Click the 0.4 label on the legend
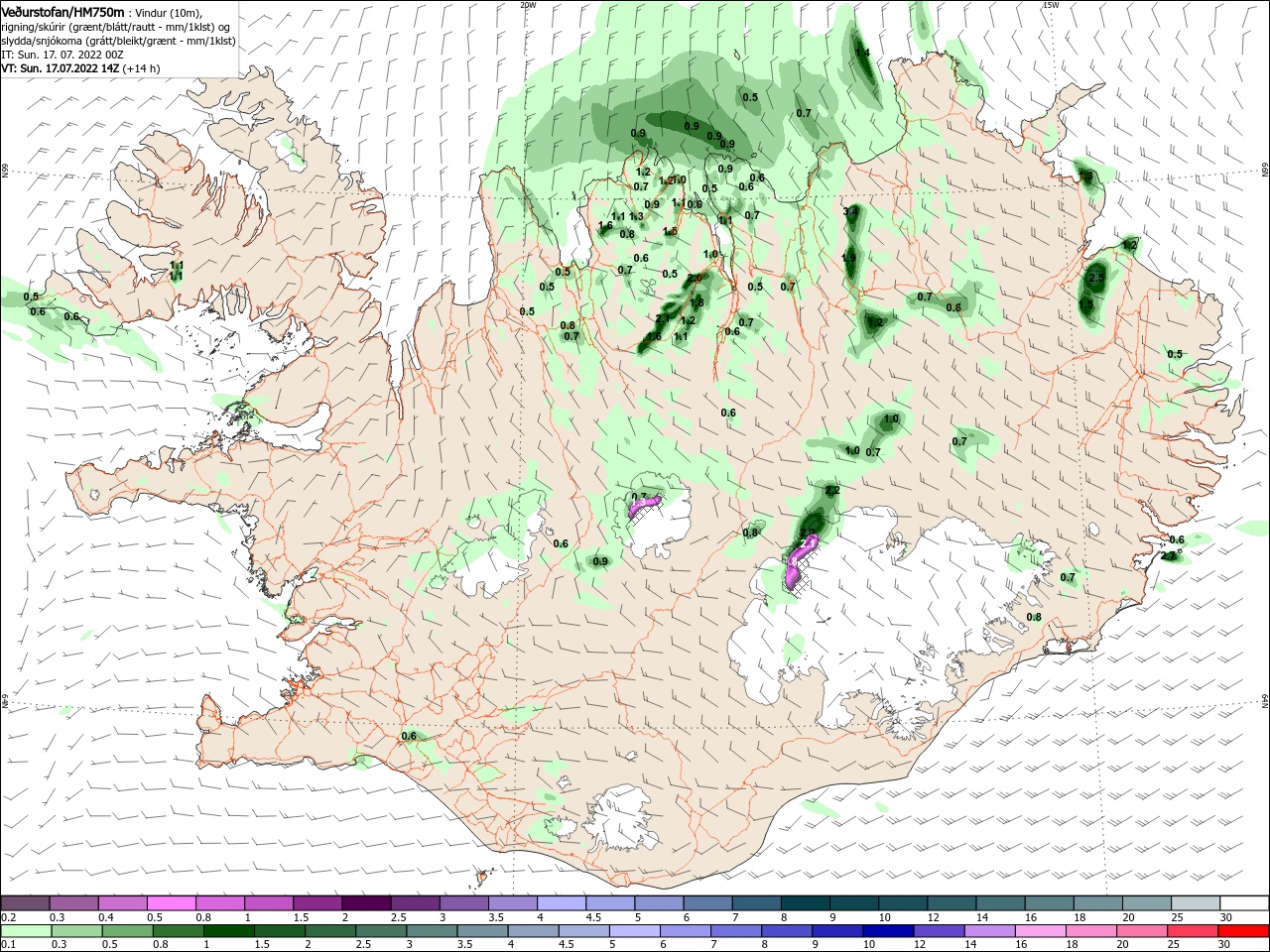Viewport: 1270px width, 952px height. 106,917
